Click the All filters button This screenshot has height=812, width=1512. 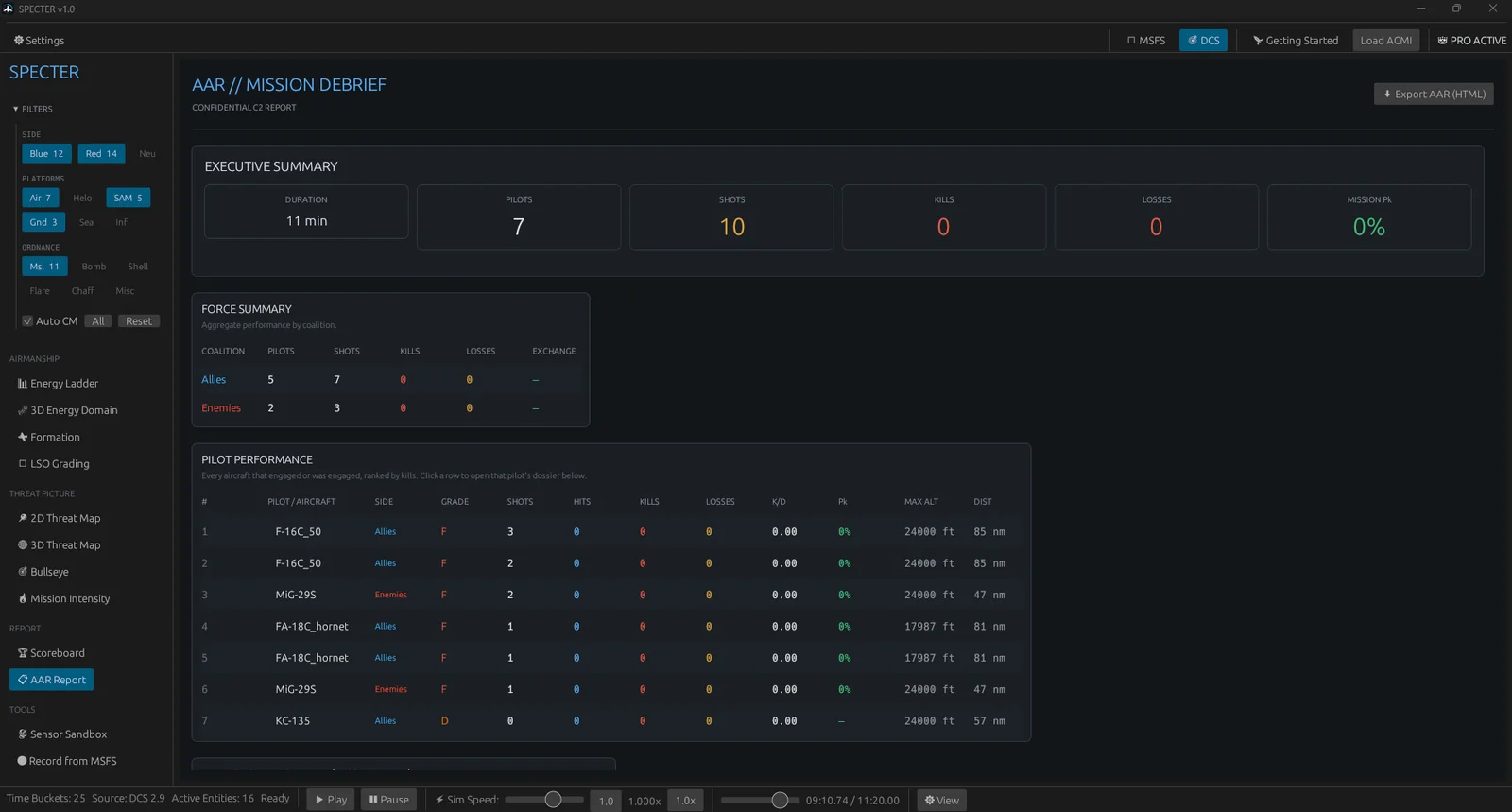pos(98,321)
